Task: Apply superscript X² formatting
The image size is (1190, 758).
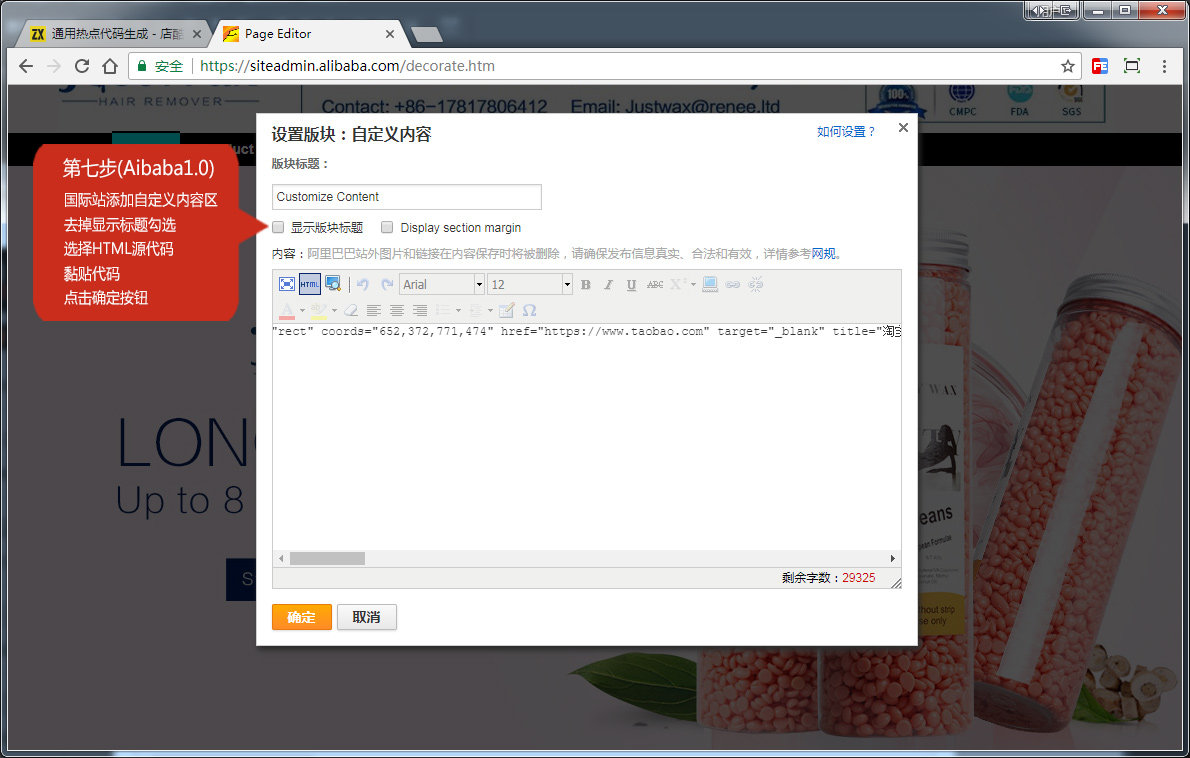Action: coord(678,285)
